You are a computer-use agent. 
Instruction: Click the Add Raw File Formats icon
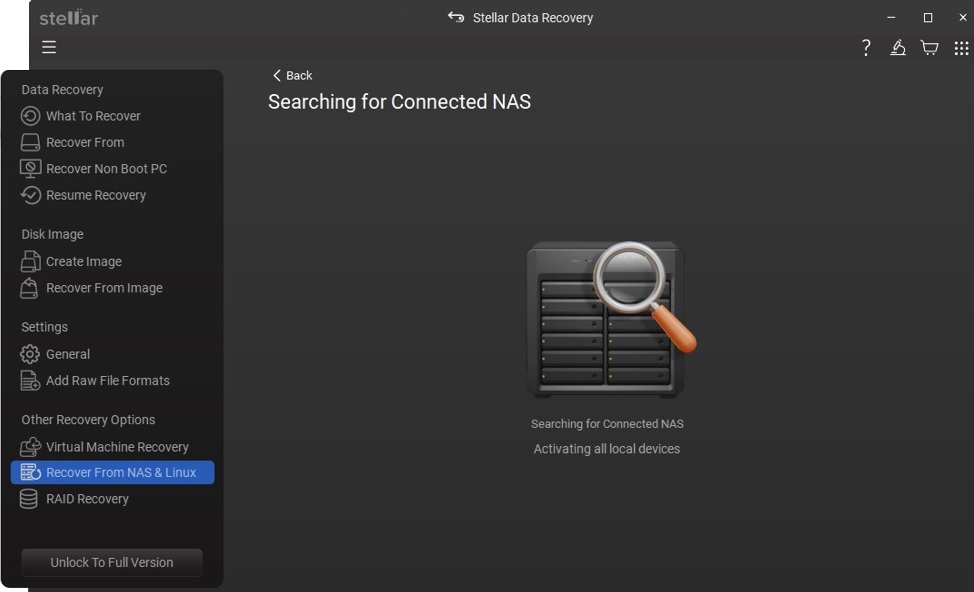point(30,380)
